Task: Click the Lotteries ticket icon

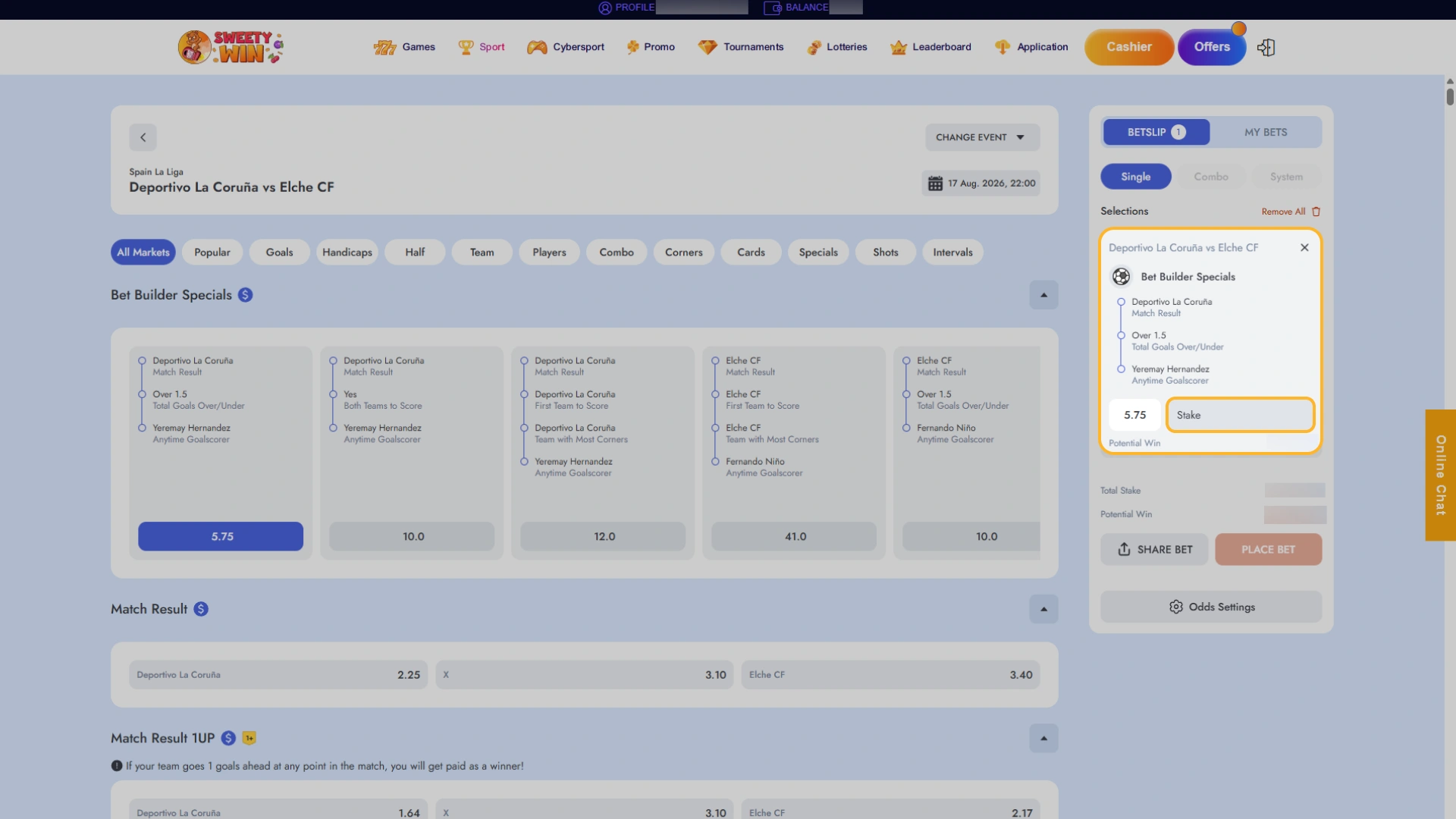Action: (x=814, y=47)
